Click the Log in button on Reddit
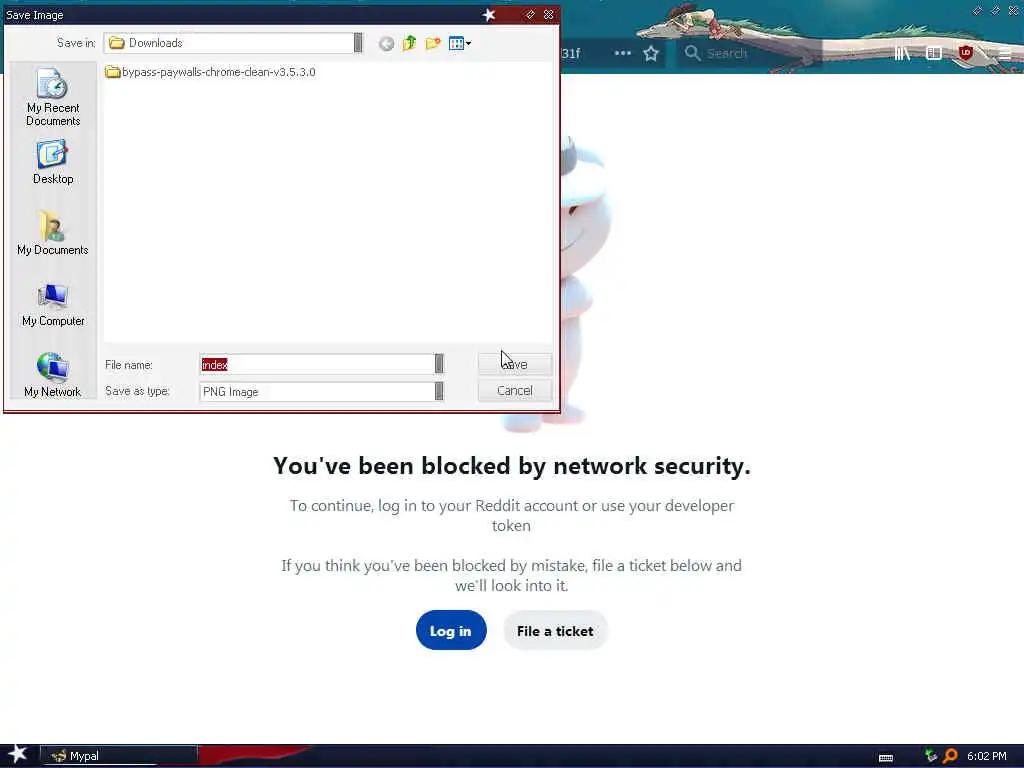Viewport: 1024px width, 768px height. coord(451,630)
